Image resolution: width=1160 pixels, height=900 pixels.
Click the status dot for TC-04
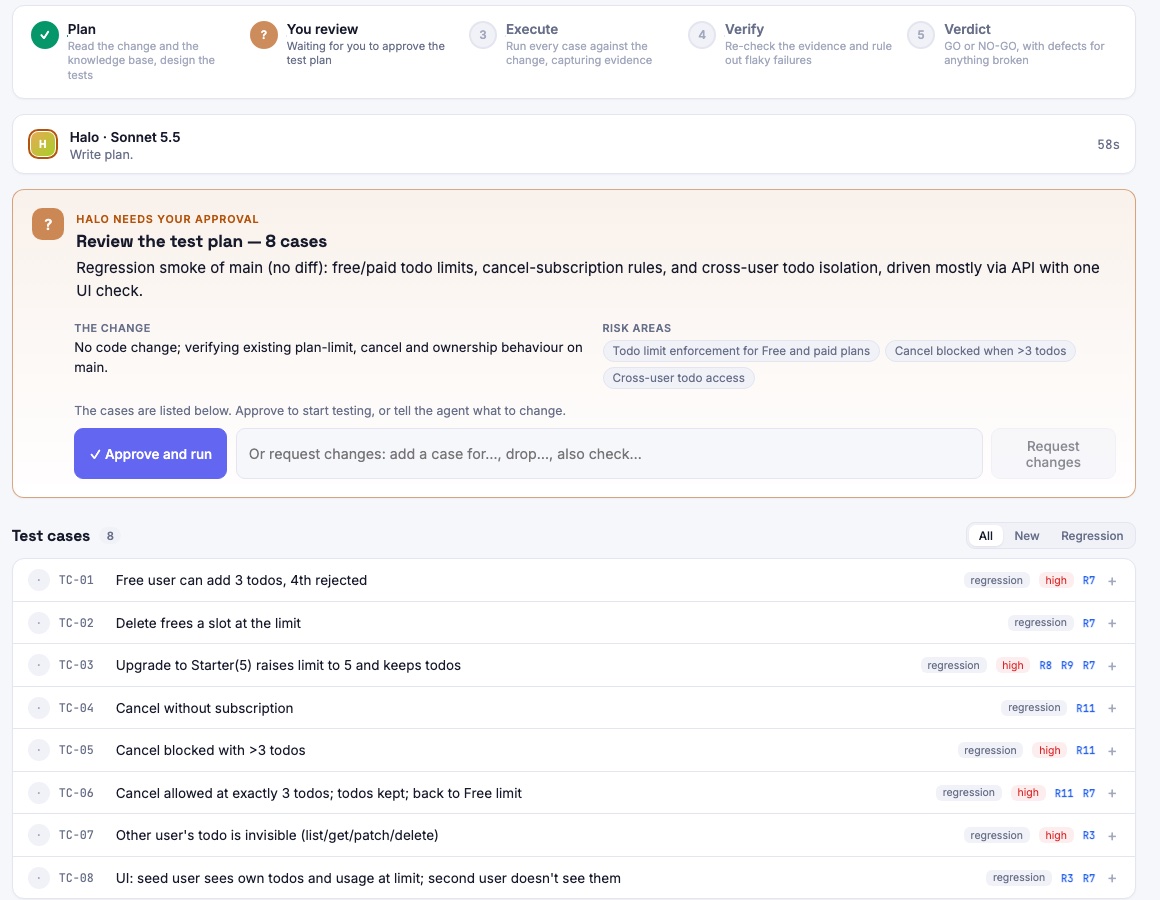38,708
